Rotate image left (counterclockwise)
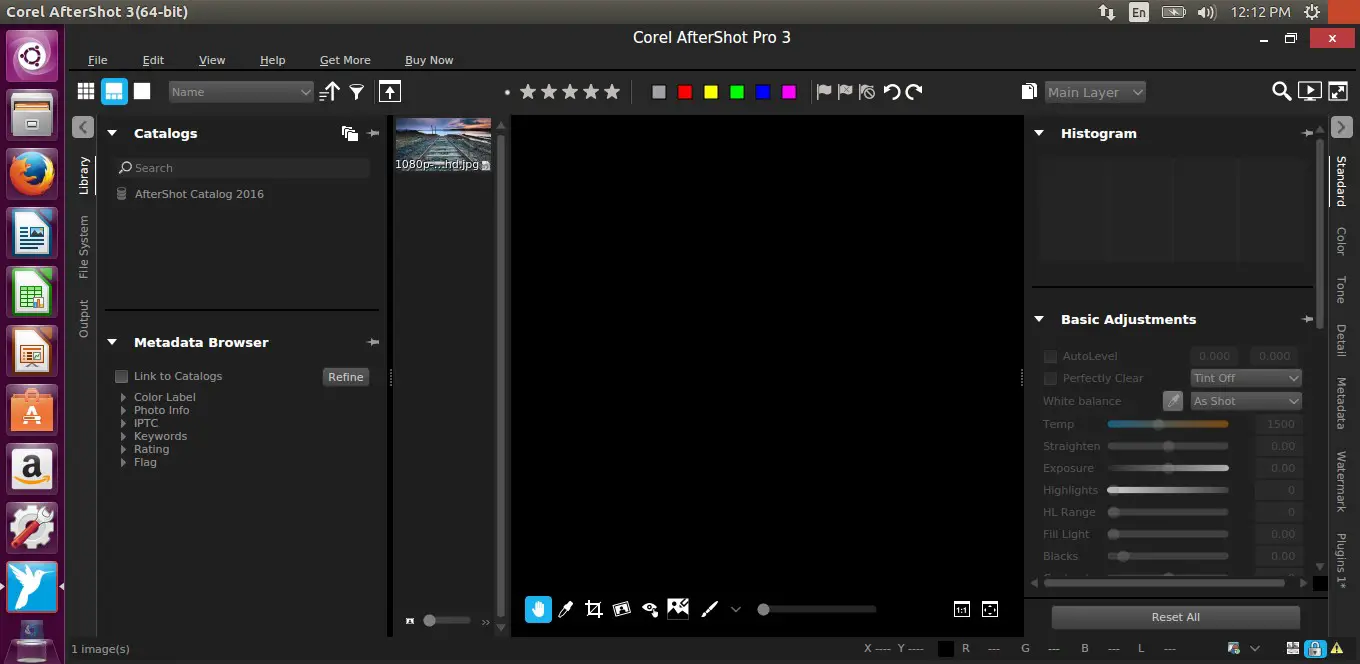Viewport: 1360px width, 664px height. click(892, 92)
